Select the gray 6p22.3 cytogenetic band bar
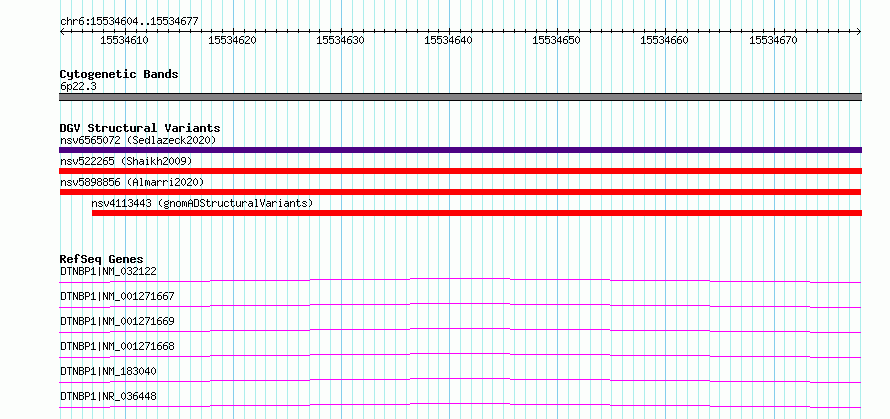 460,97
